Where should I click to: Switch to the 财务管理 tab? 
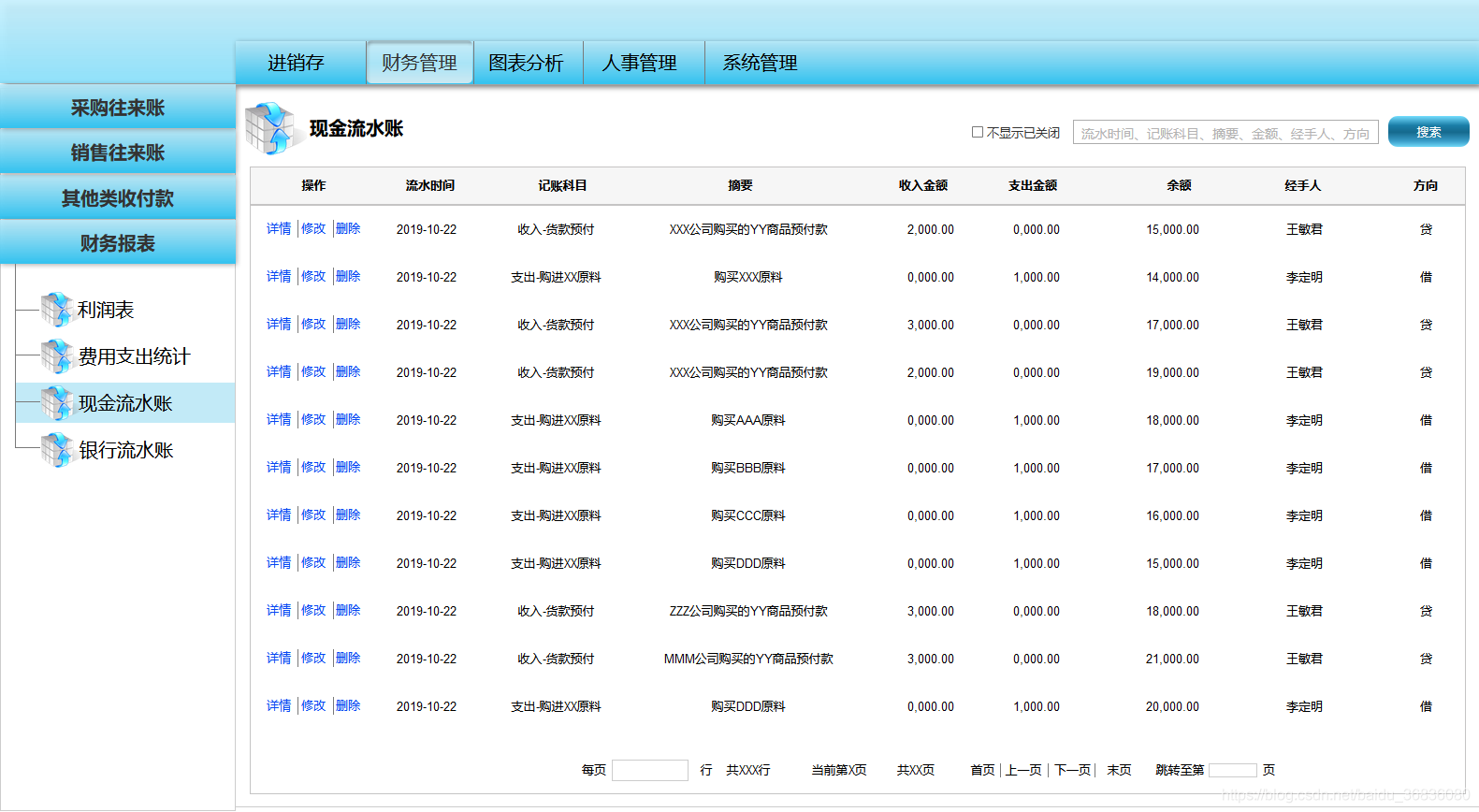click(x=419, y=63)
